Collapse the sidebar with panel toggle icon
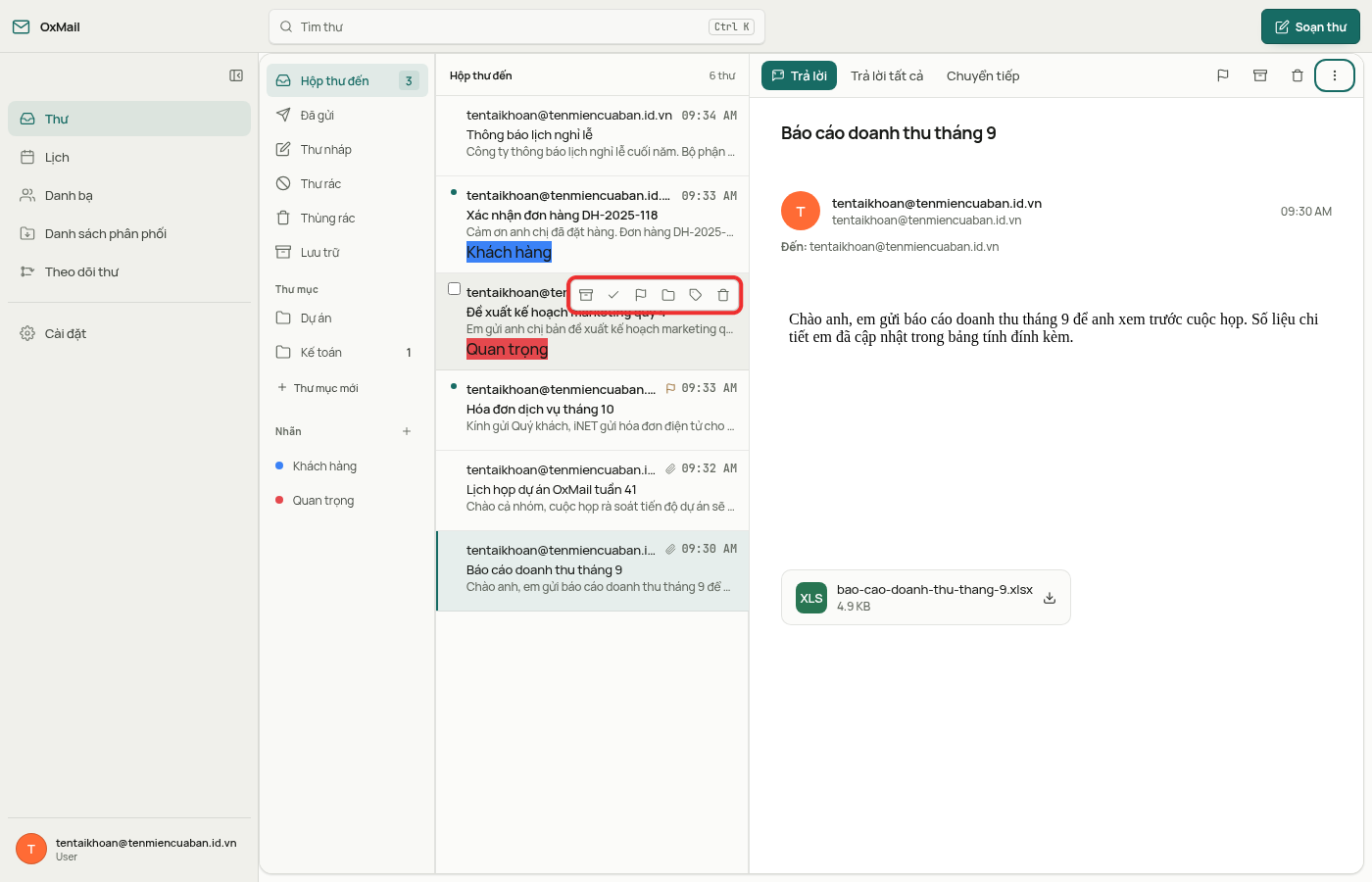1372x882 pixels. 236,75
